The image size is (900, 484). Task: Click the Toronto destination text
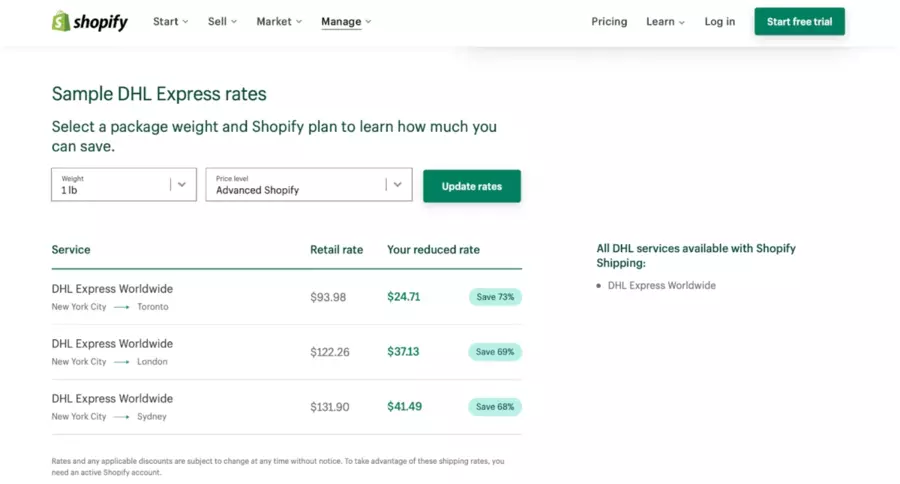(153, 307)
